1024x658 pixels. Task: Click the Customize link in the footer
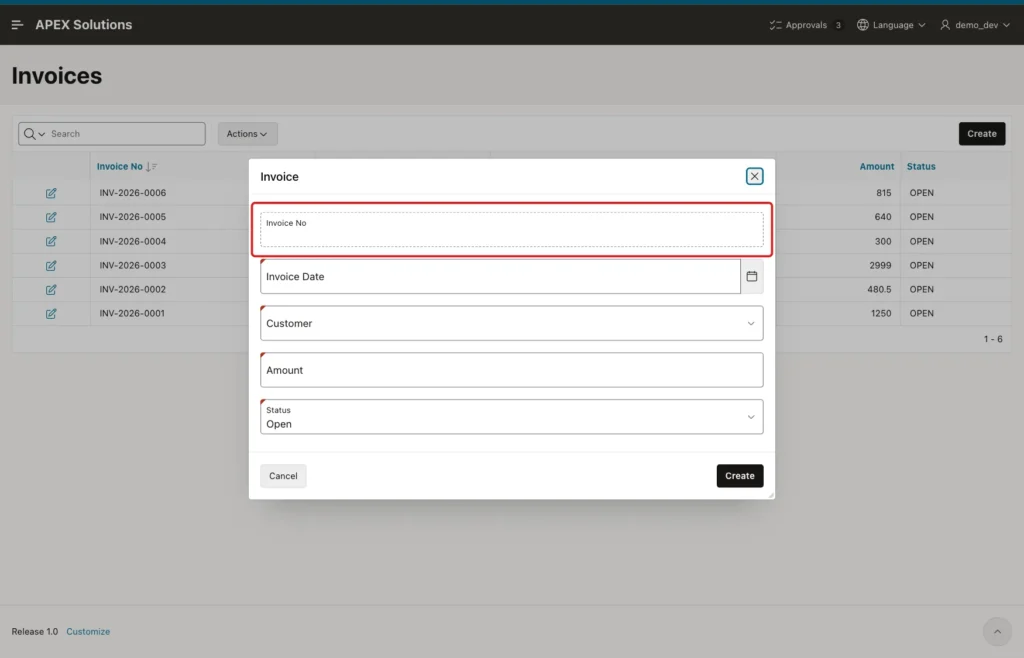click(88, 632)
